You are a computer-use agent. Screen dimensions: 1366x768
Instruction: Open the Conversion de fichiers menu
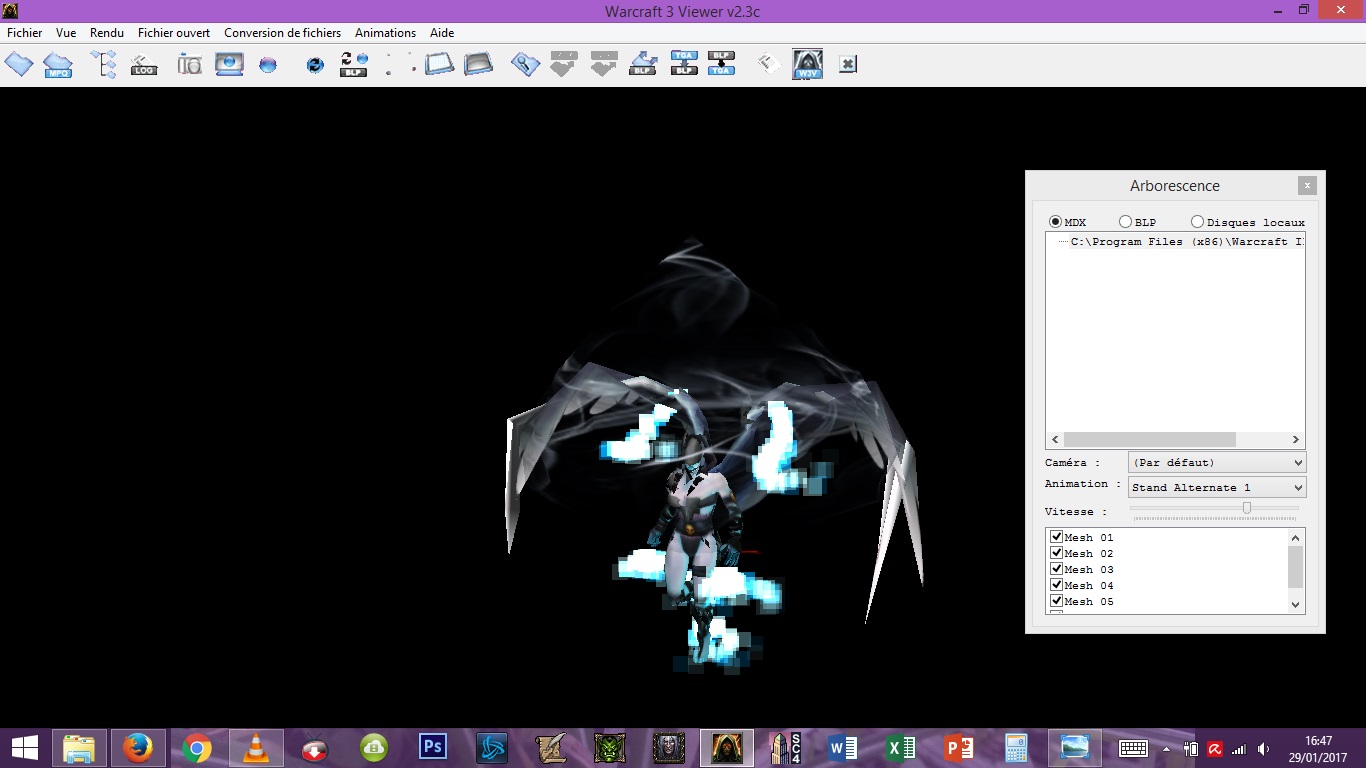click(282, 33)
